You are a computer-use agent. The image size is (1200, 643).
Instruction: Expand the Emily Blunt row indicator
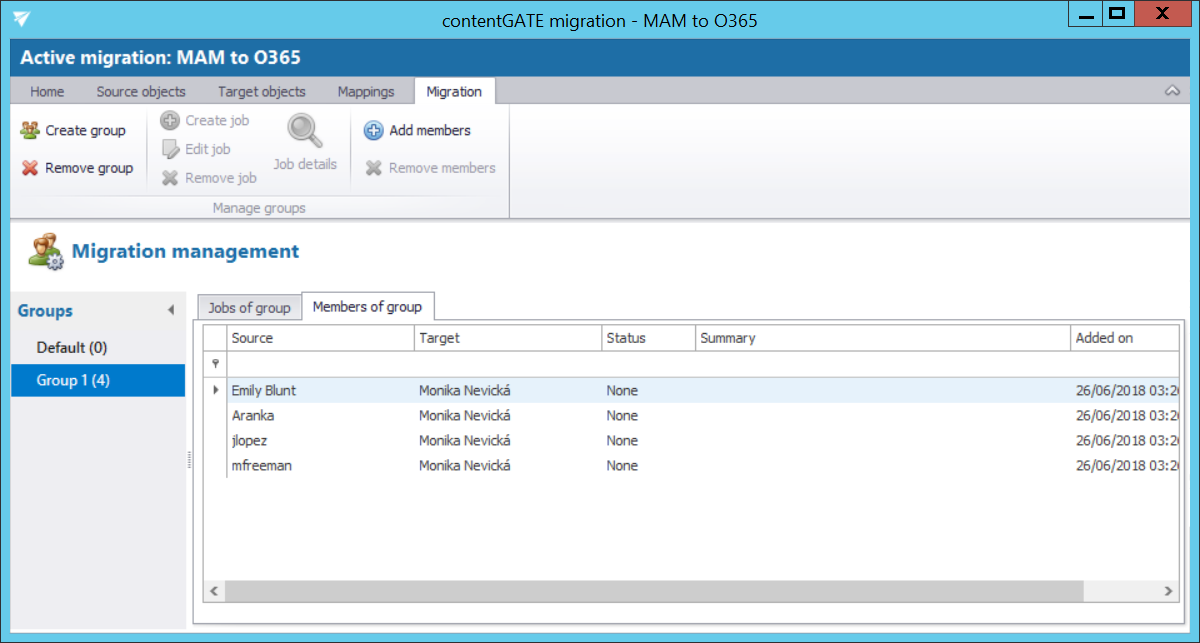click(216, 390)
